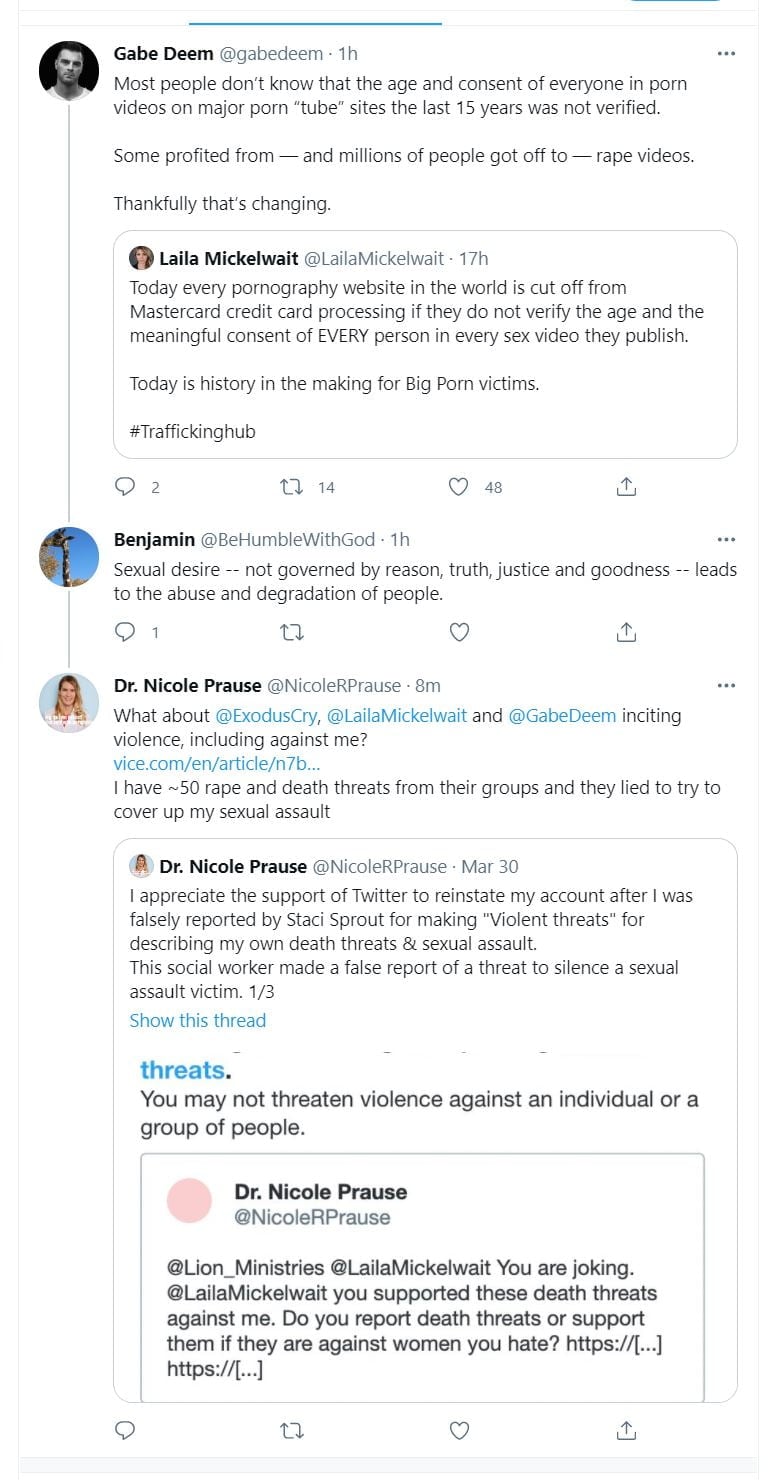This screenshot has height=1480, width=768.
Task: Like Gabe Deem's tweet
Action: coord(459,487)
